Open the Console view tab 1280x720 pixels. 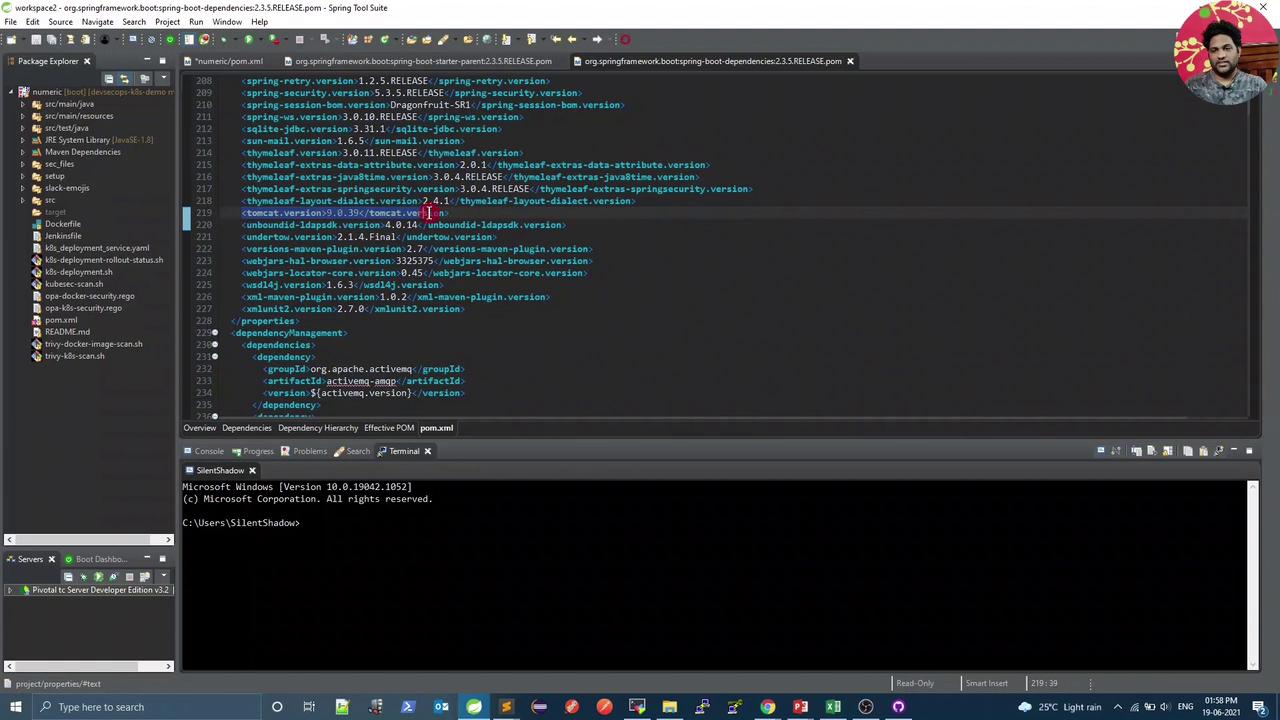(x=203, y=451)
